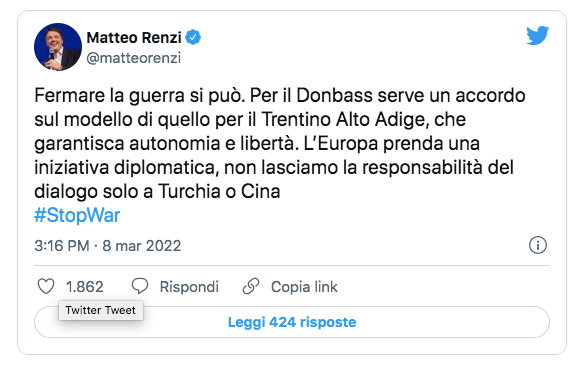The image size is (583, 367).
Task: Like the tweet with heart icon
Action: click(x=46, y=287)
